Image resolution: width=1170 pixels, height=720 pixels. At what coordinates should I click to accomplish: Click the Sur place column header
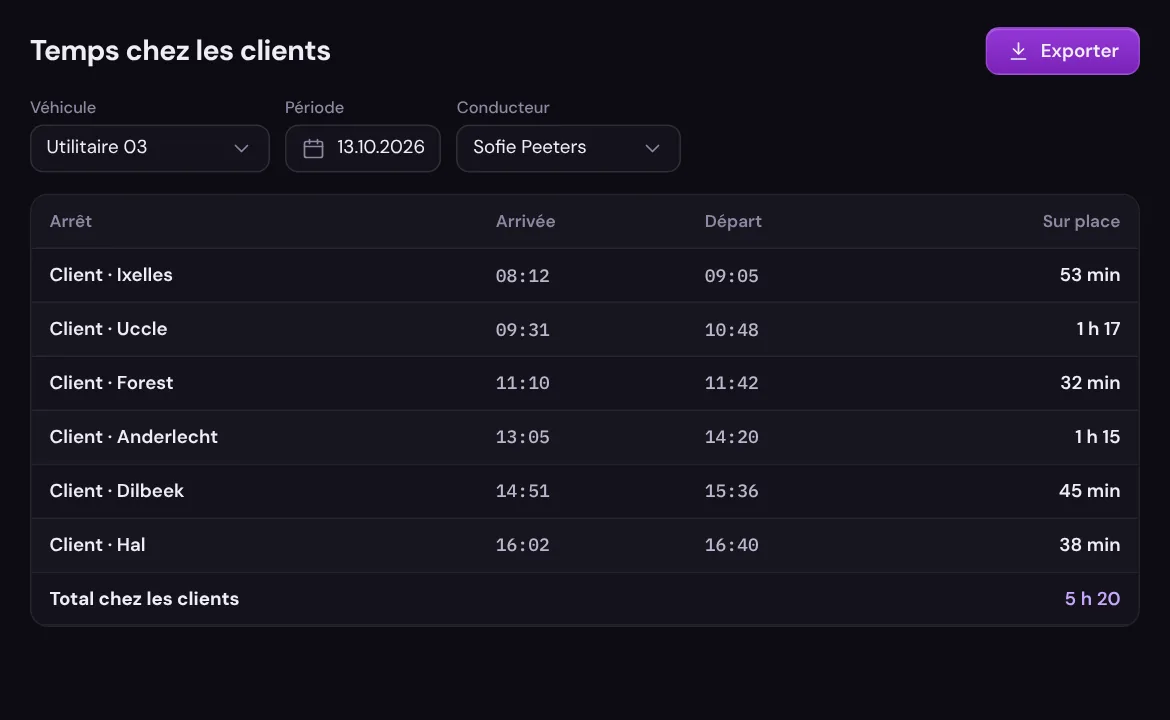[x=1080, y=221]
